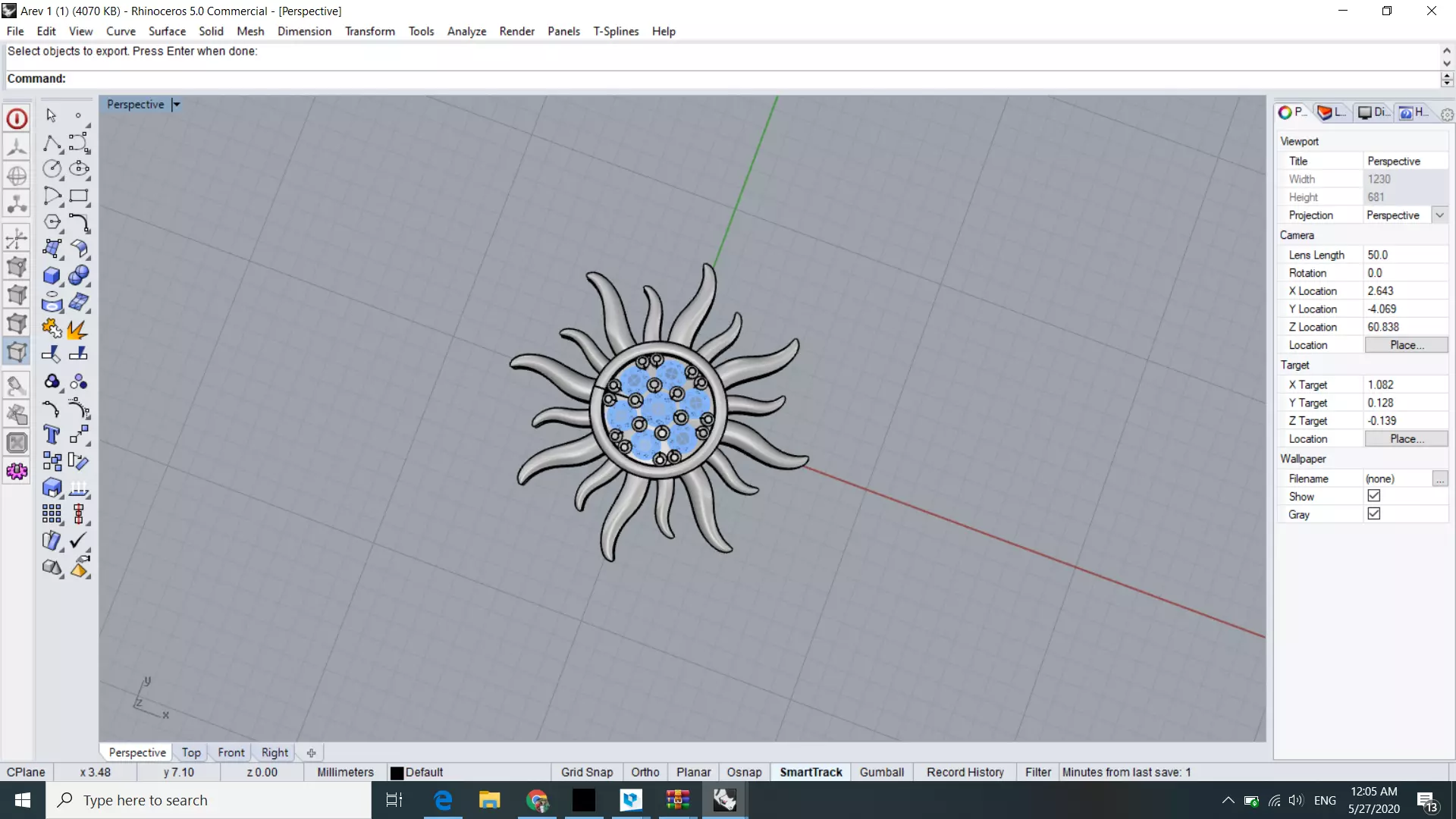Image resolution: width=1456 pixels, height=819 pixels.
Task: Open the rectangular Array tool
Action: point(52,515)
